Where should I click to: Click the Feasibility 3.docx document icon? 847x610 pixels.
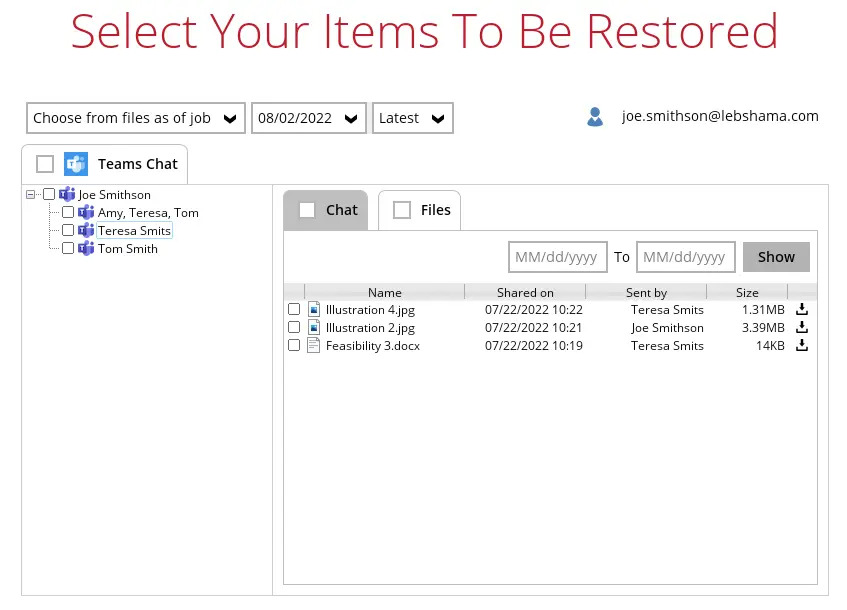313,345
